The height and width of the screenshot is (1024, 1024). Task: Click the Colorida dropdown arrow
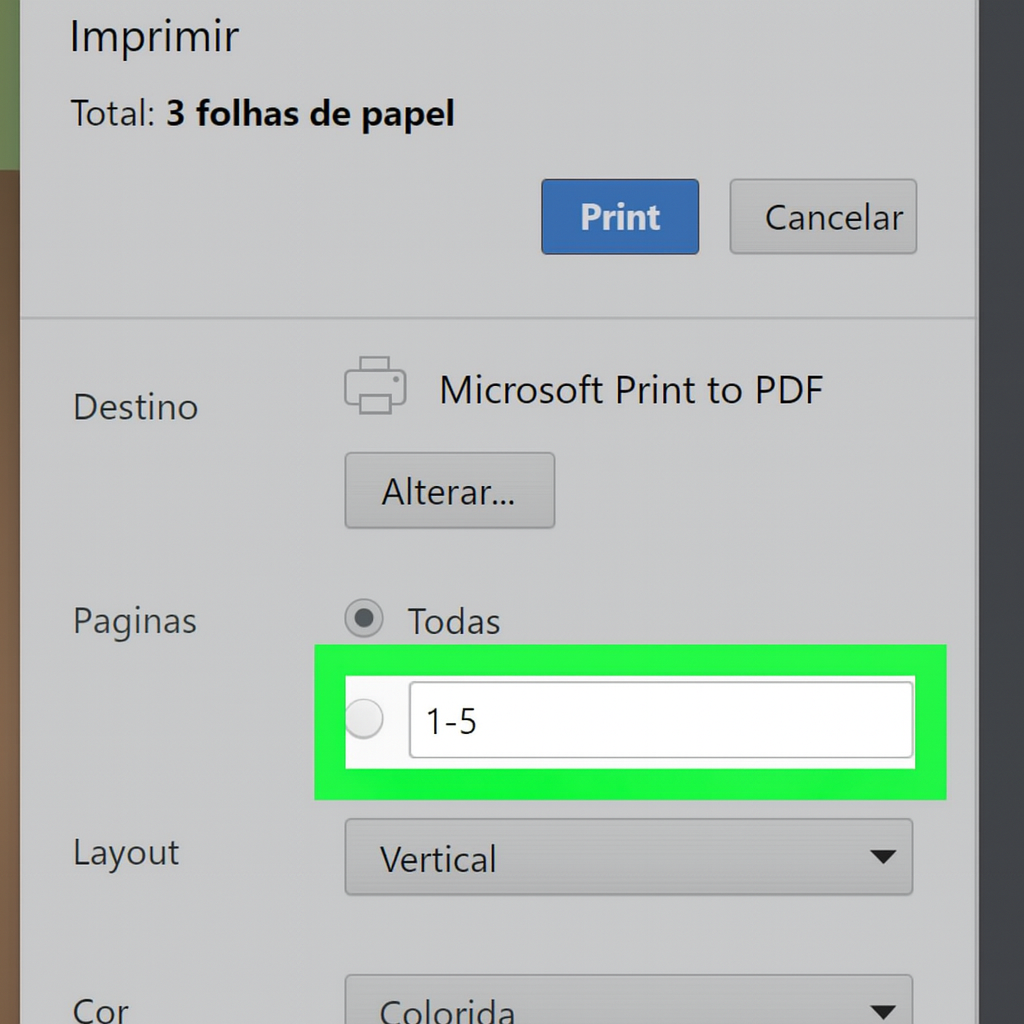pos(884,1008)
